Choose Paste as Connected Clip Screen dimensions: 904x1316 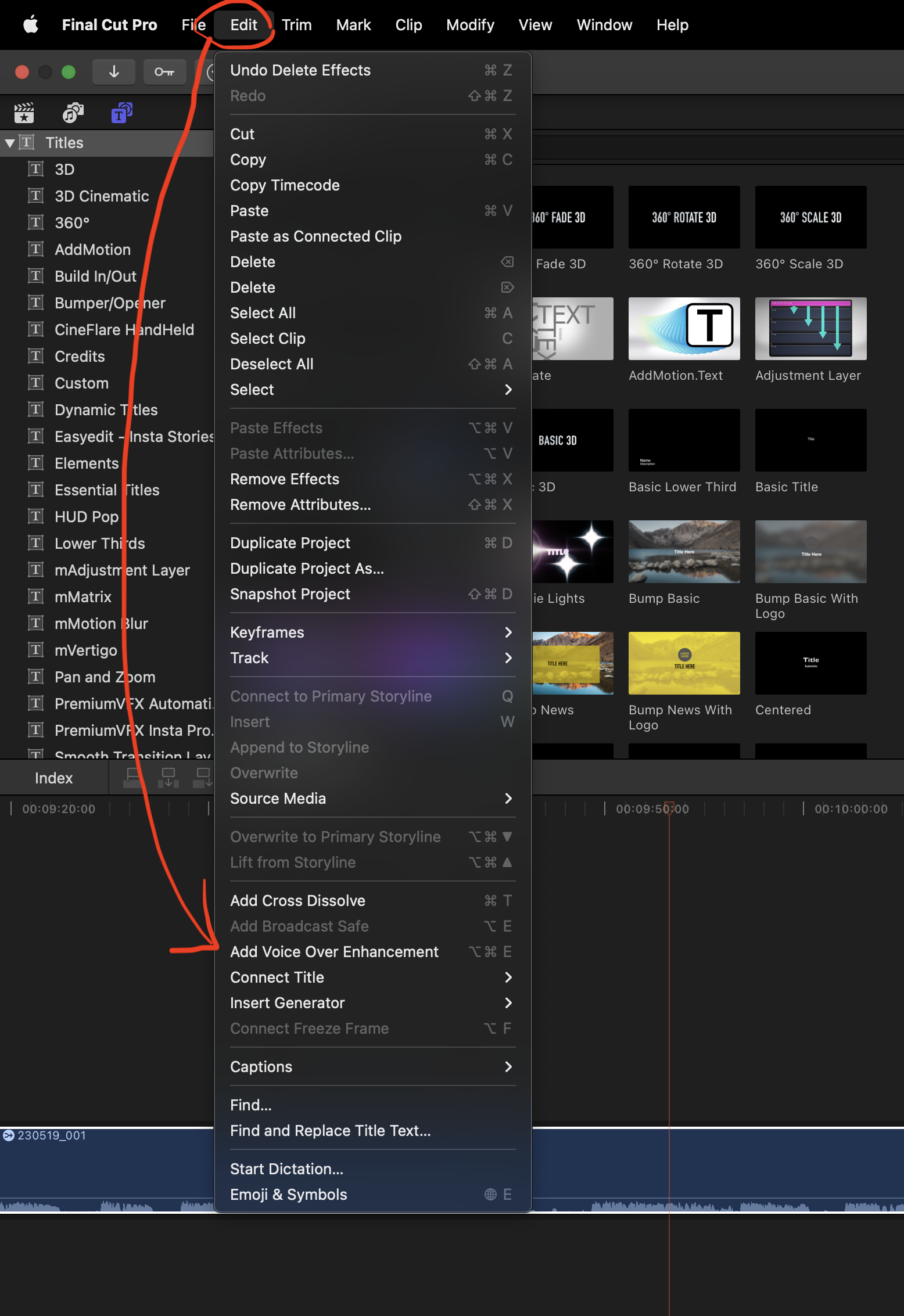tap(372, 236)
